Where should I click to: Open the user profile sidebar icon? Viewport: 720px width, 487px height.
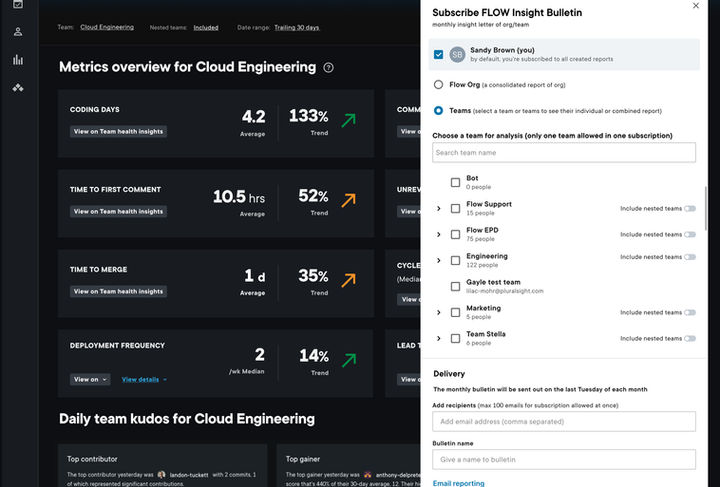[18, 32]
